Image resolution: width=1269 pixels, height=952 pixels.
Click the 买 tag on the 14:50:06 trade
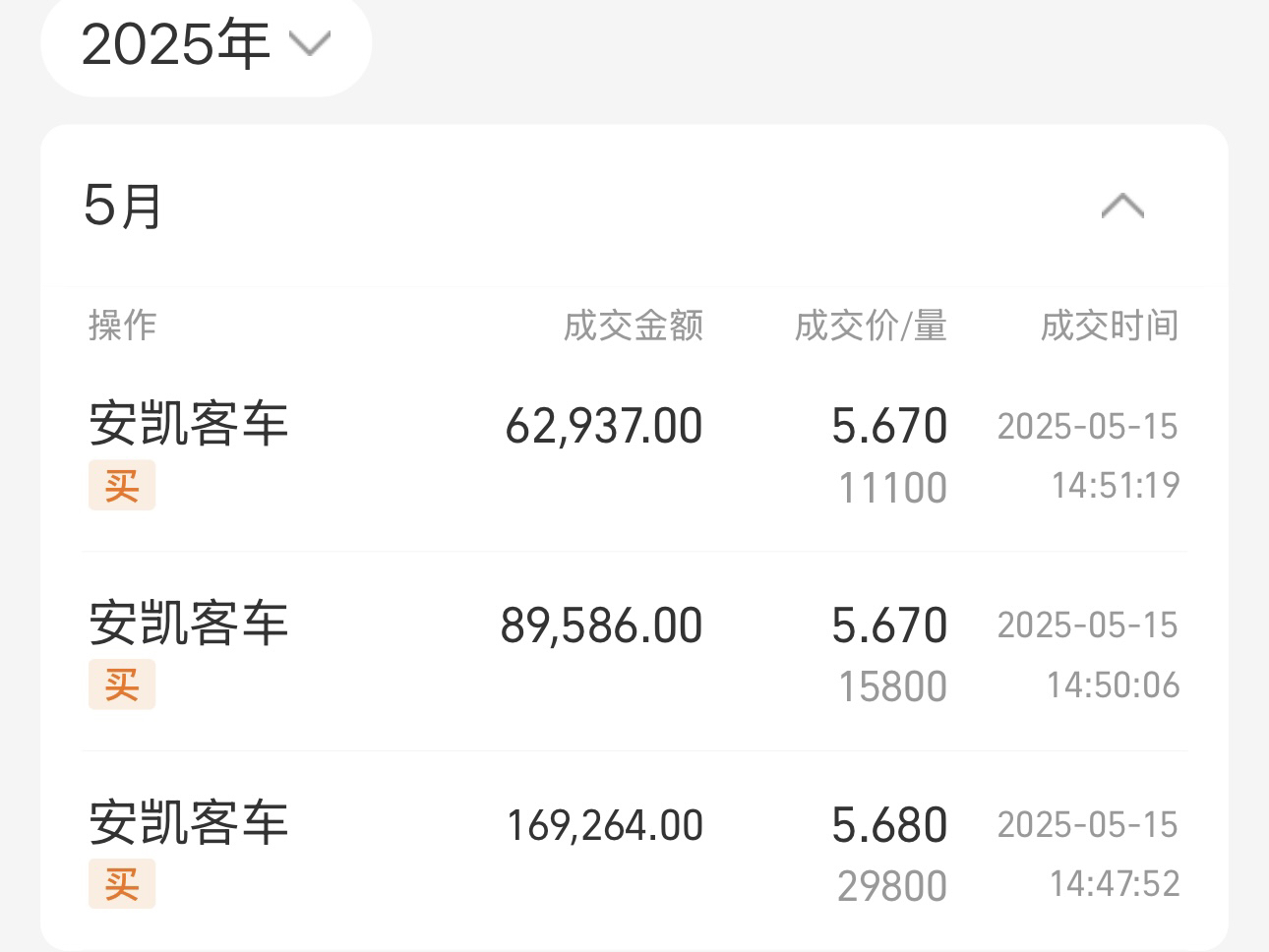point(122,684)
